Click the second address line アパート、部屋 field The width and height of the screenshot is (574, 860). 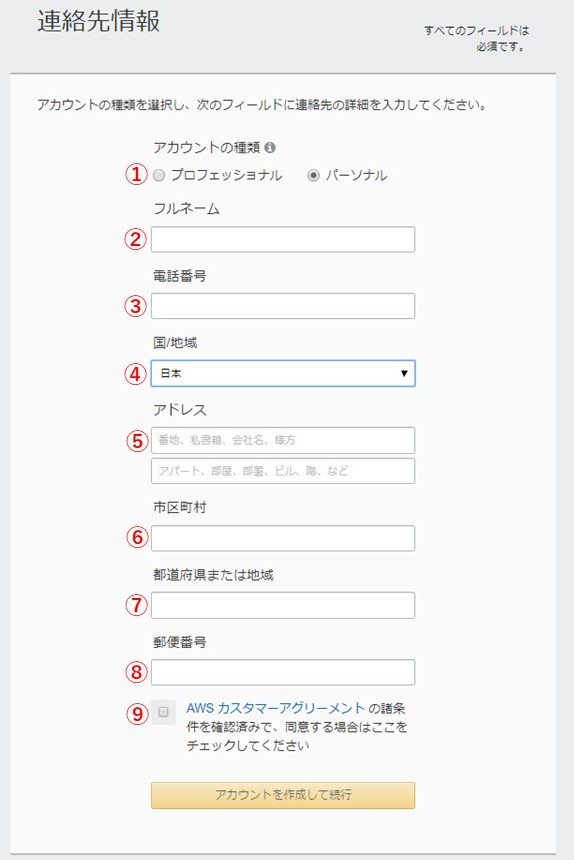point(283,471)
